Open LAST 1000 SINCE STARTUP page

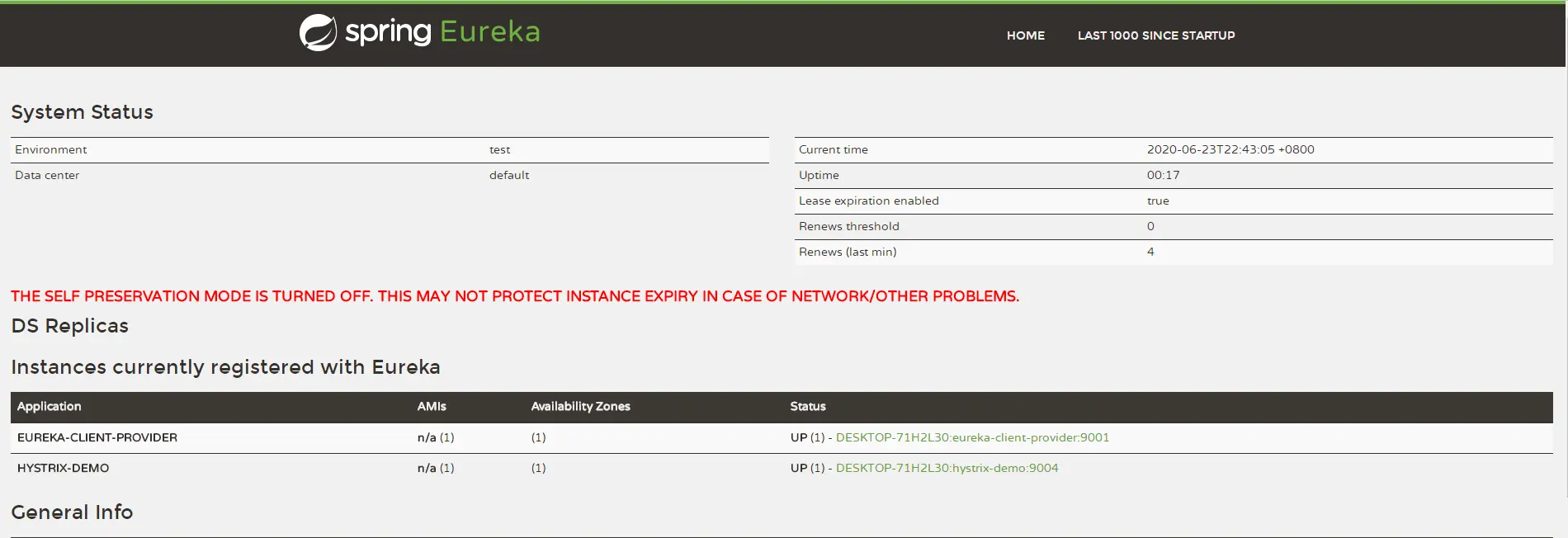pyautogui.click(x=1156, y=35)
